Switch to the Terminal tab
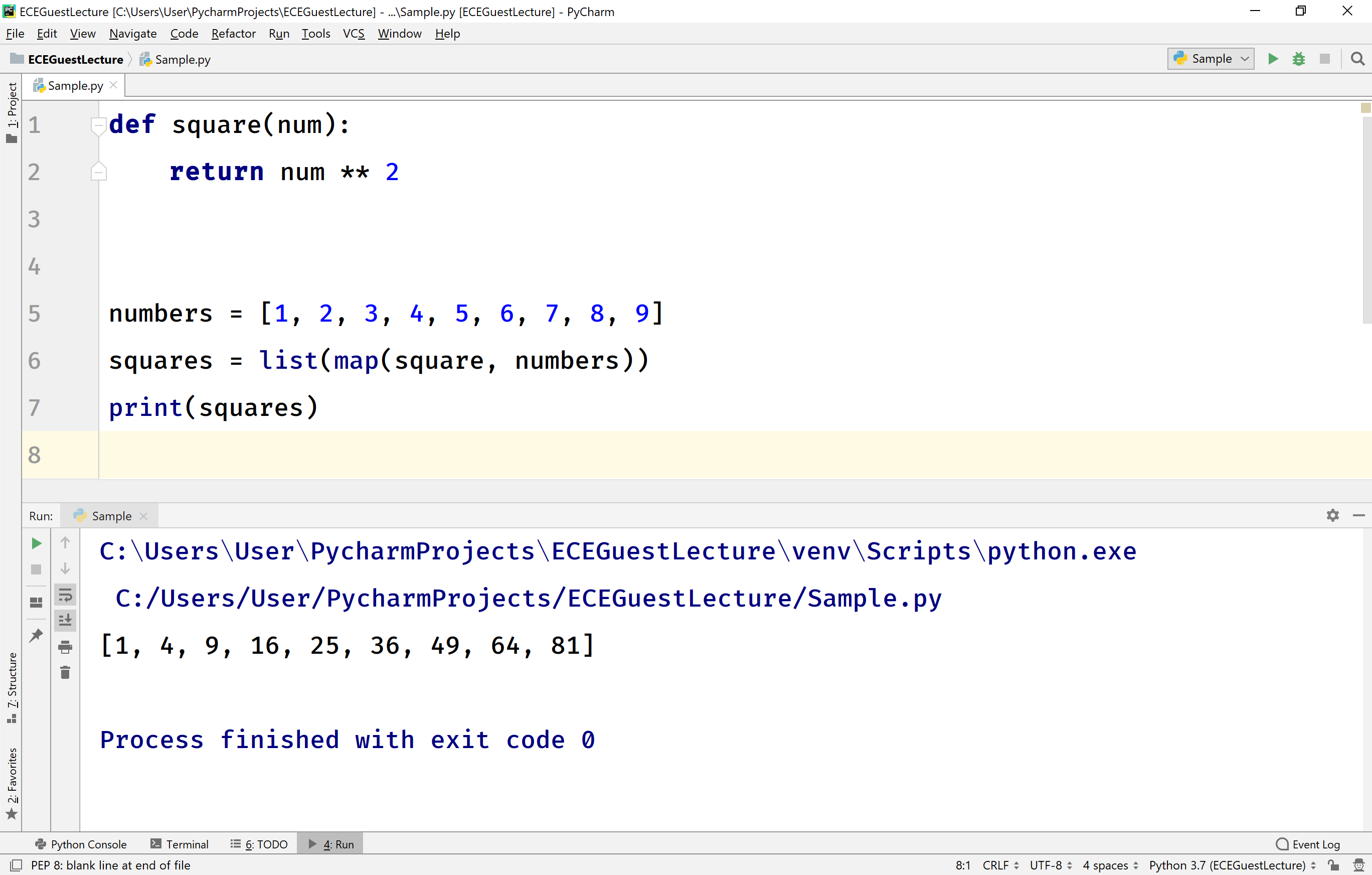Viewport: 1372px width, 875px height. pyautogui.click(x=187, y=844)
